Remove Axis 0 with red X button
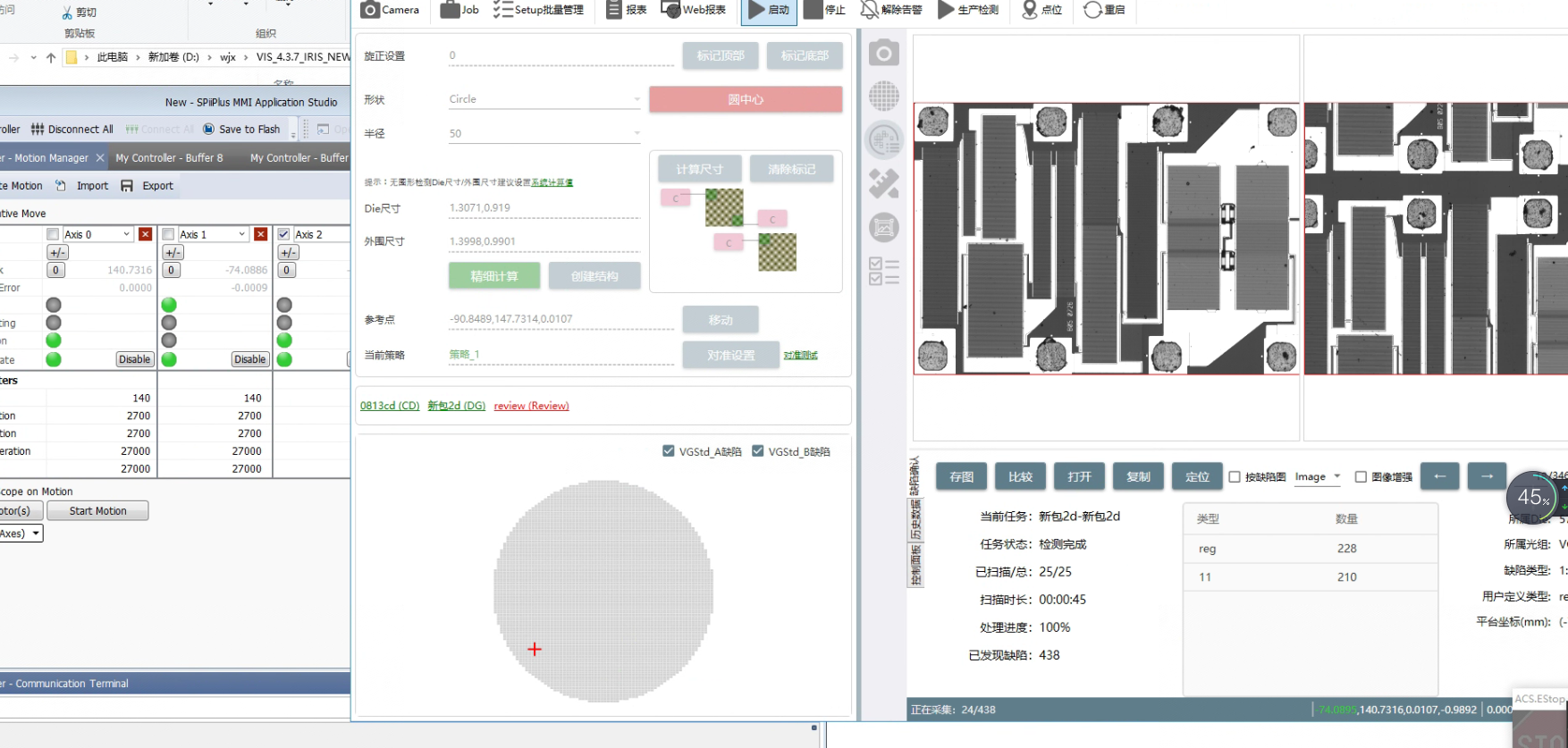Image resolution: width=1568 pixels, height=748 pixels. click(146, 234)
